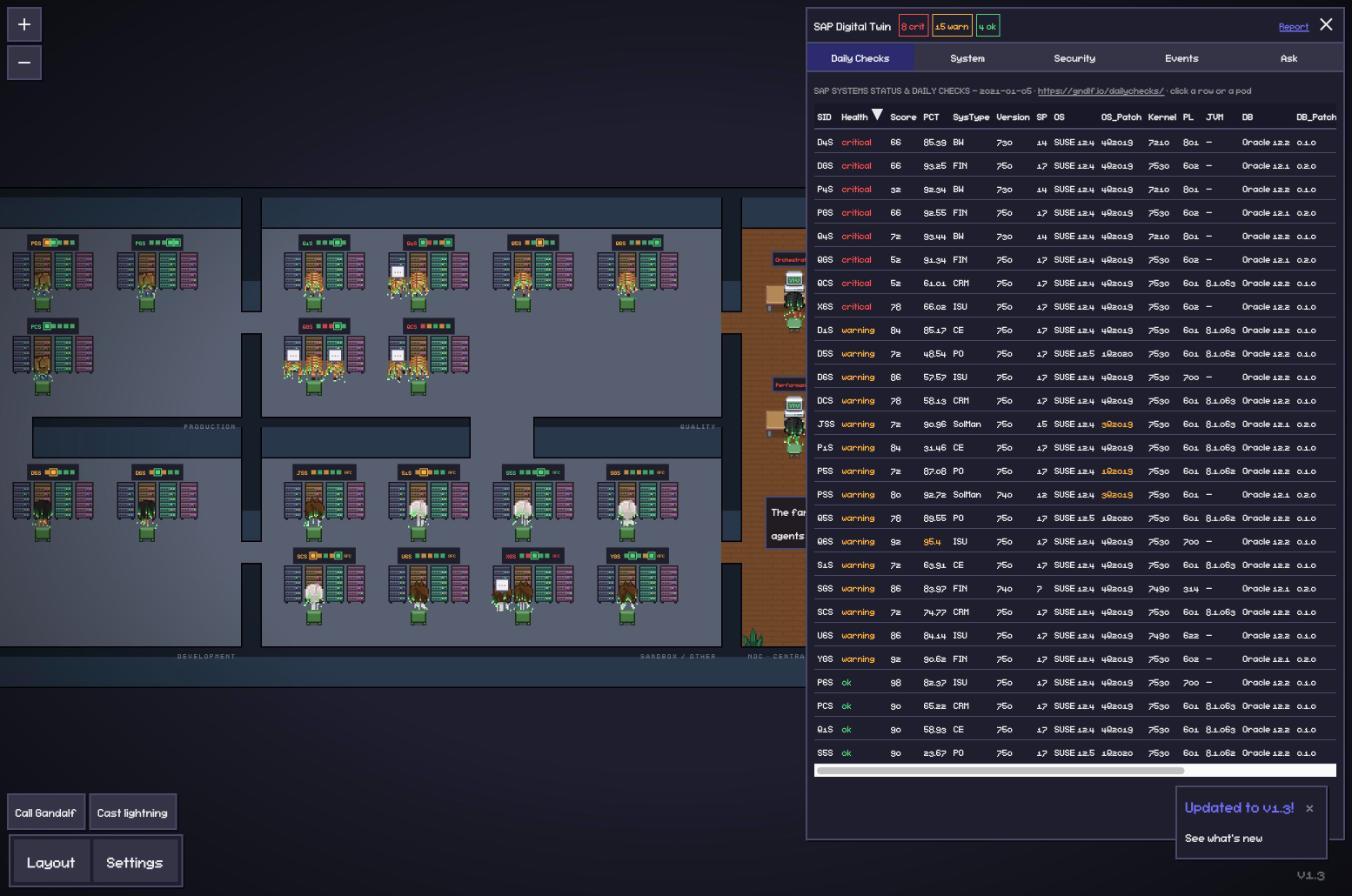Switch to the System tab
The image size is (1352, 896).
click(x=967, y=58)
